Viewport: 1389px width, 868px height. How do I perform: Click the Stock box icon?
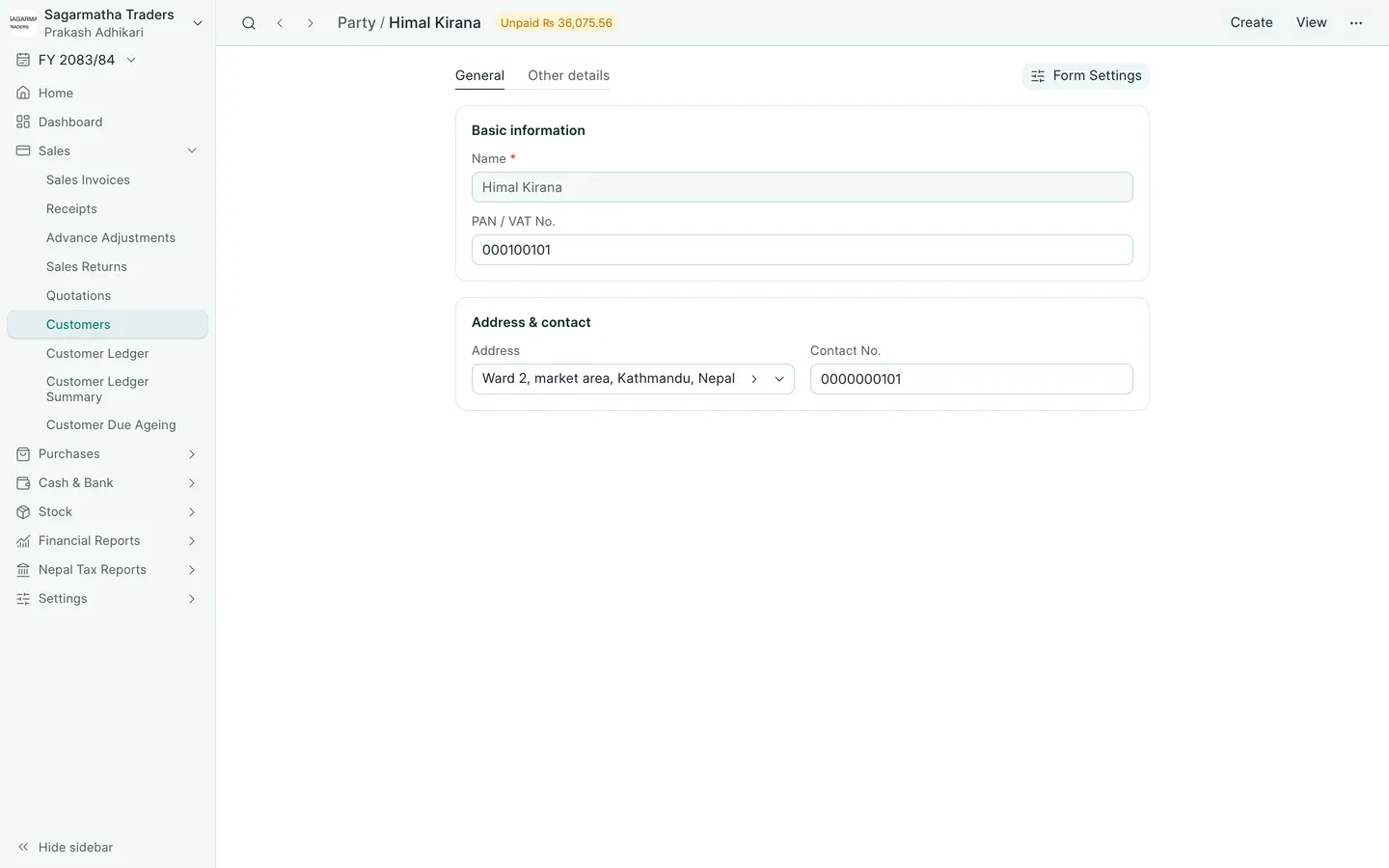point(23,512)
